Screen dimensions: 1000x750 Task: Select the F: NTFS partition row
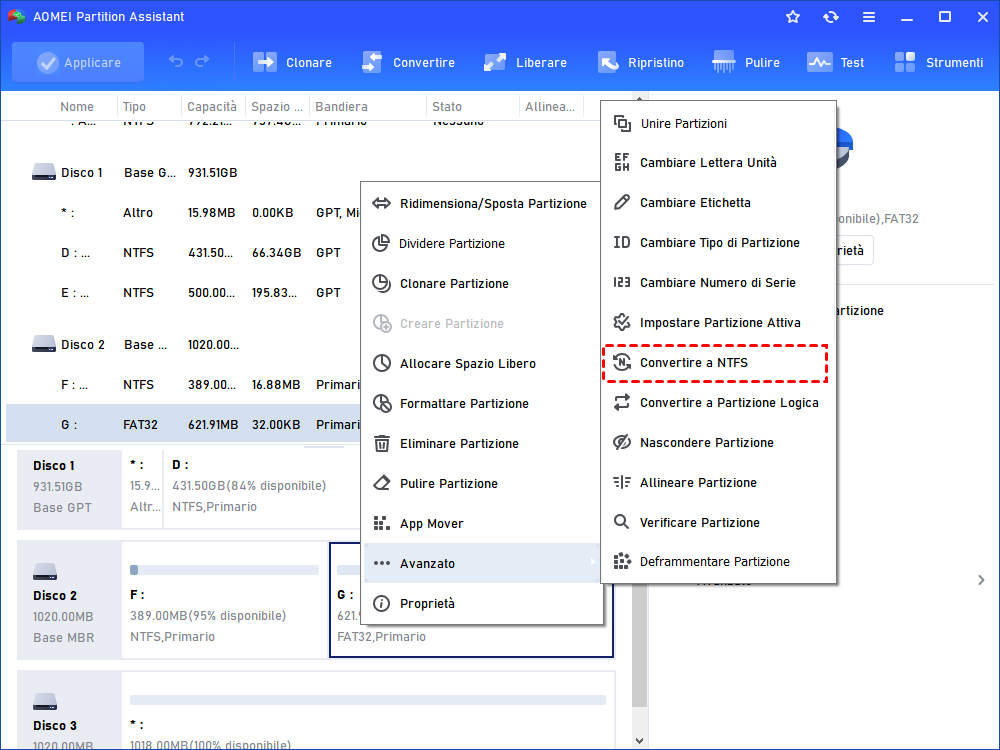tap(184, 385)
